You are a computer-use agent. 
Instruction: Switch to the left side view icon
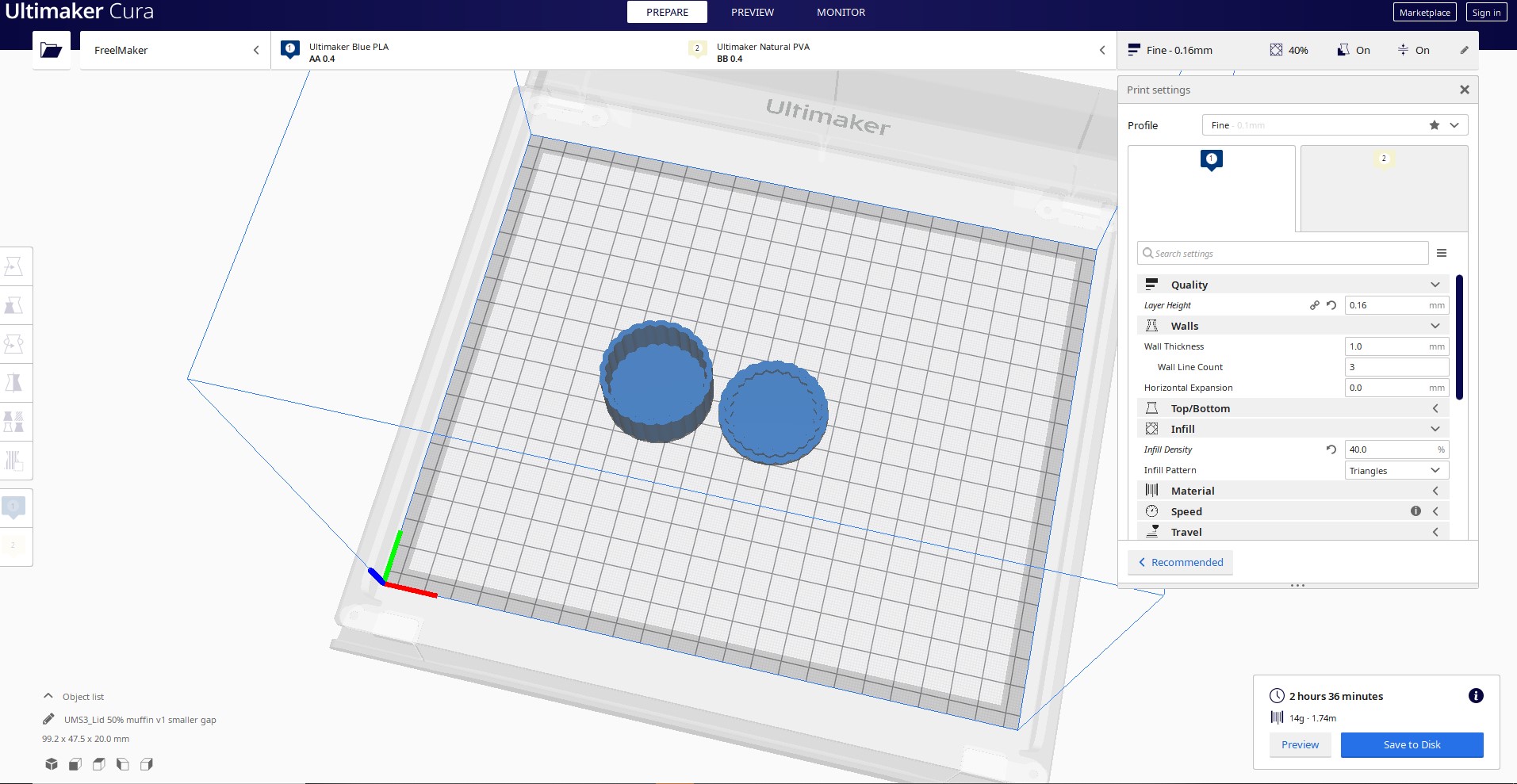[x=123, y=764]
